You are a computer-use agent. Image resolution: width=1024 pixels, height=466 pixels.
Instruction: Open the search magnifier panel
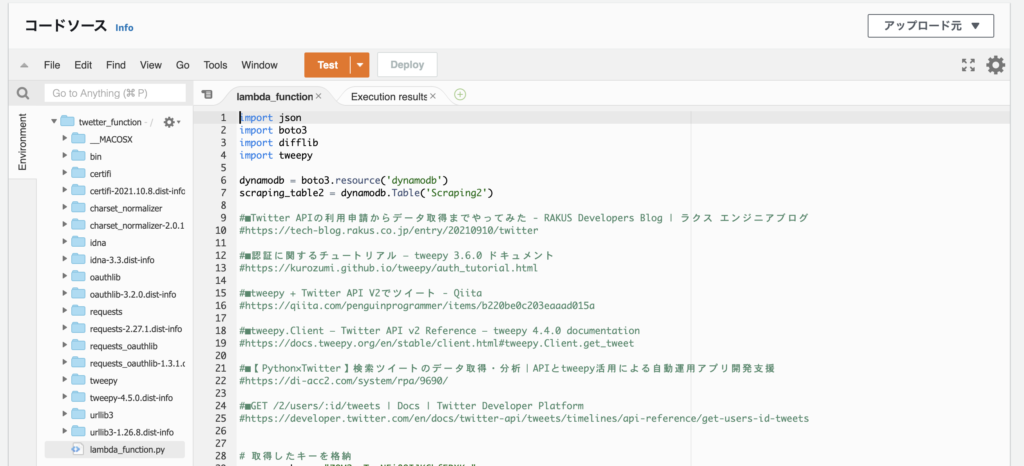pyautogui.click(x=23, y=94)
